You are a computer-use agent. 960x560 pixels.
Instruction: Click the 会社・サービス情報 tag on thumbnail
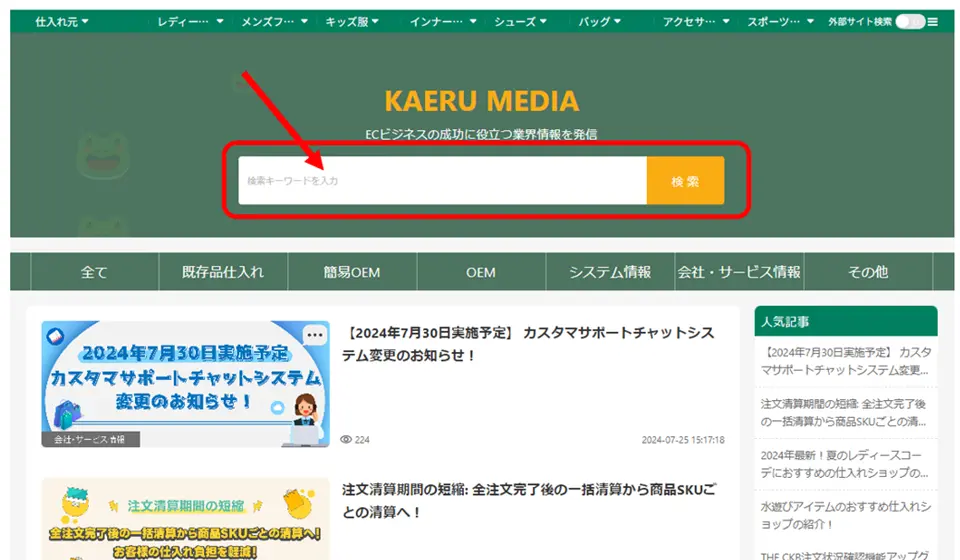click(x=90, y=439)
